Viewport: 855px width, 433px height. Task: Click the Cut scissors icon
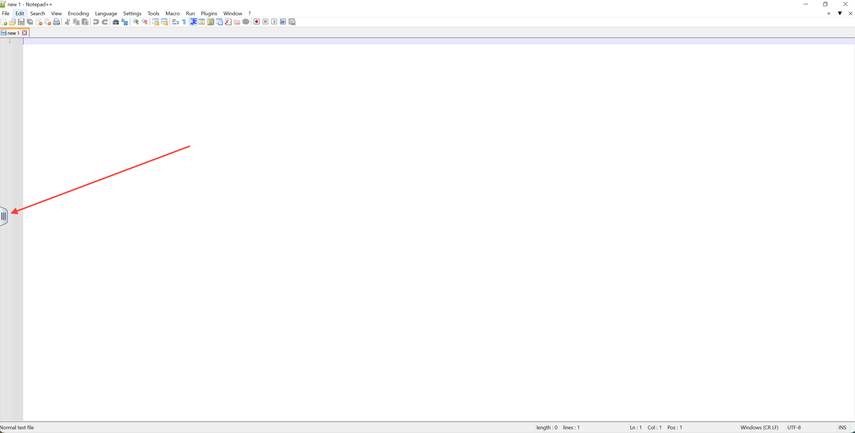67,22
